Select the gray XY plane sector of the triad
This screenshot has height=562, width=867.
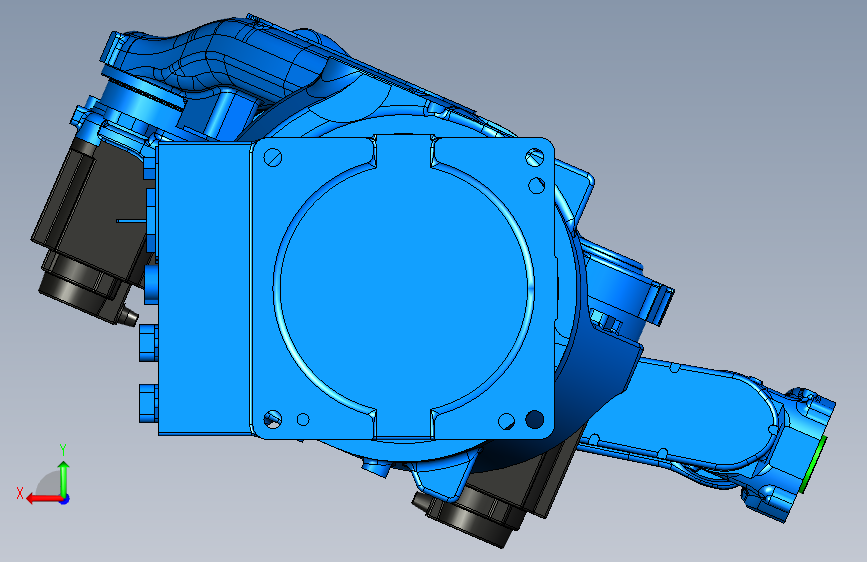point(48,485)
